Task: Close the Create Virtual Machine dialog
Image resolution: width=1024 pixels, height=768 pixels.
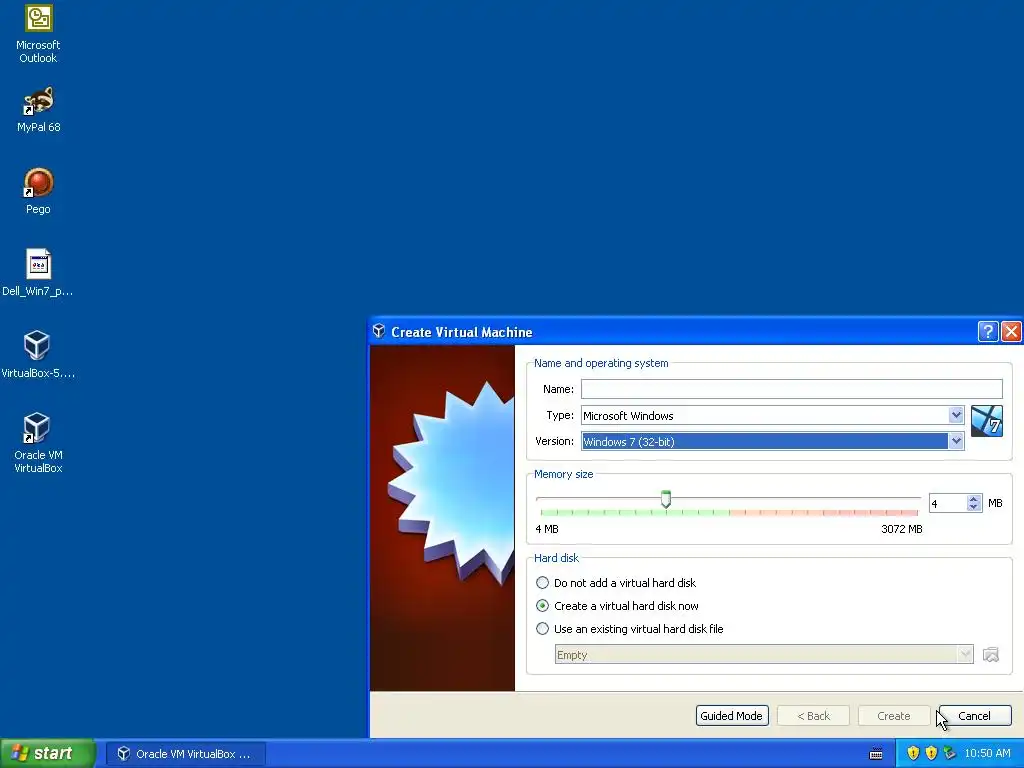Action: point(1011,332)
